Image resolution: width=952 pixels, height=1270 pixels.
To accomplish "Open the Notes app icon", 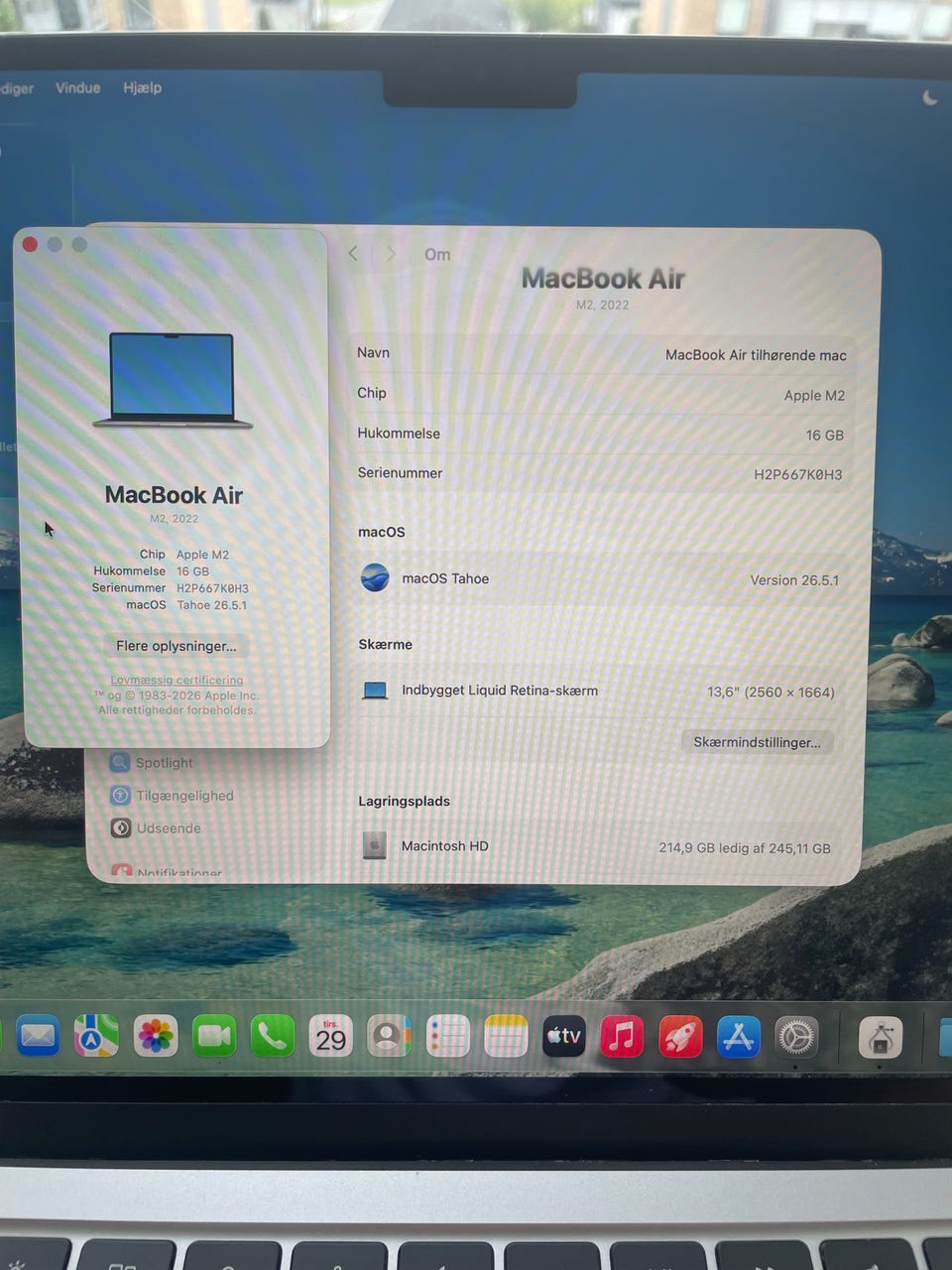I will 506,1037.
